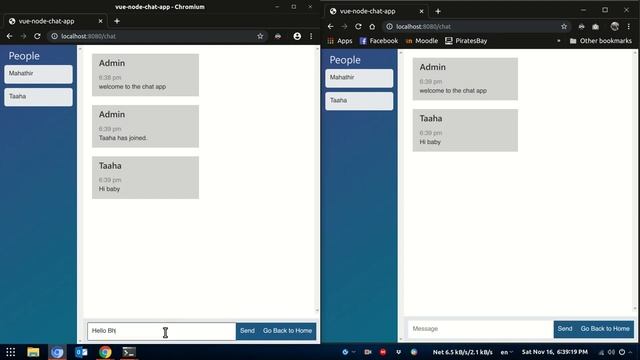Screen dimensions: 640x360
Task: Click right chat window vertical scrollbar
Action: tap(635, 180)
